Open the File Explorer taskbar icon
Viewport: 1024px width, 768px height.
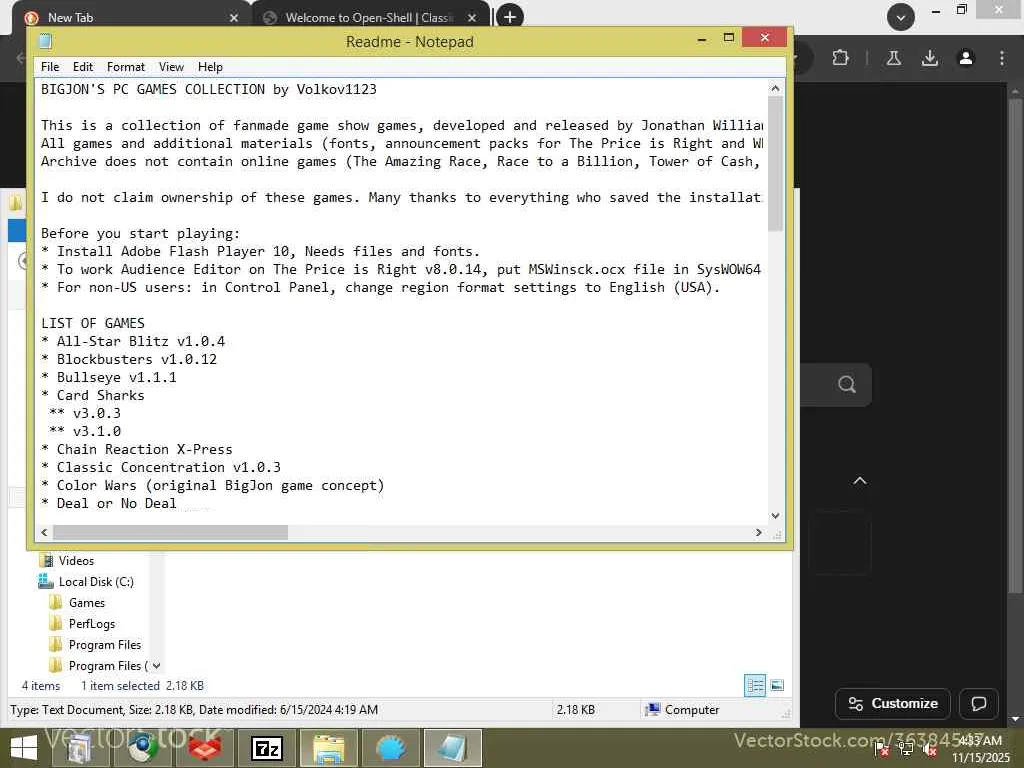328,748
